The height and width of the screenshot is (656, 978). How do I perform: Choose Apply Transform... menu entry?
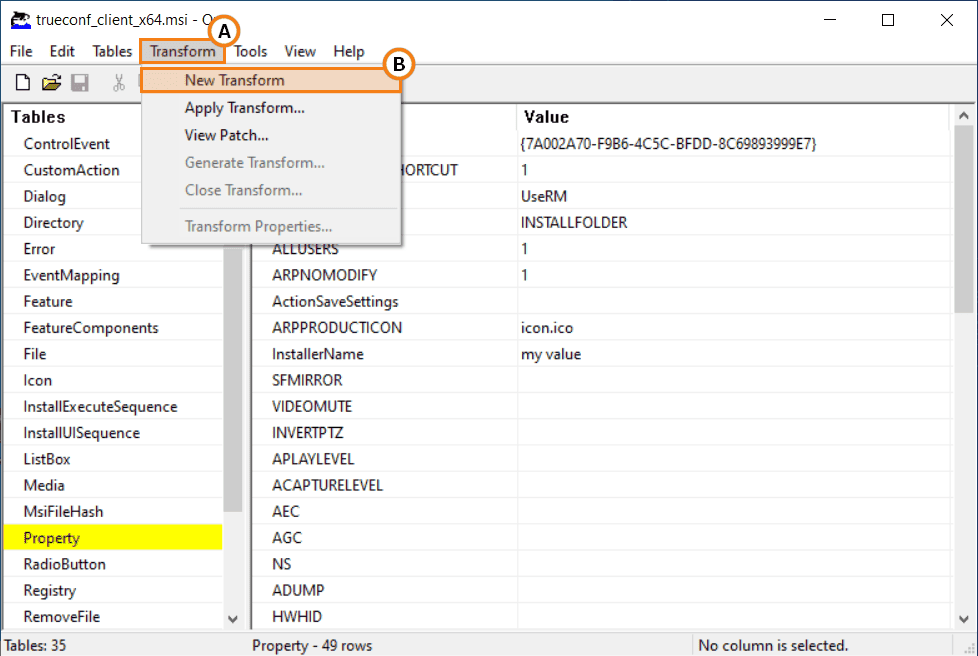(271, 108)
